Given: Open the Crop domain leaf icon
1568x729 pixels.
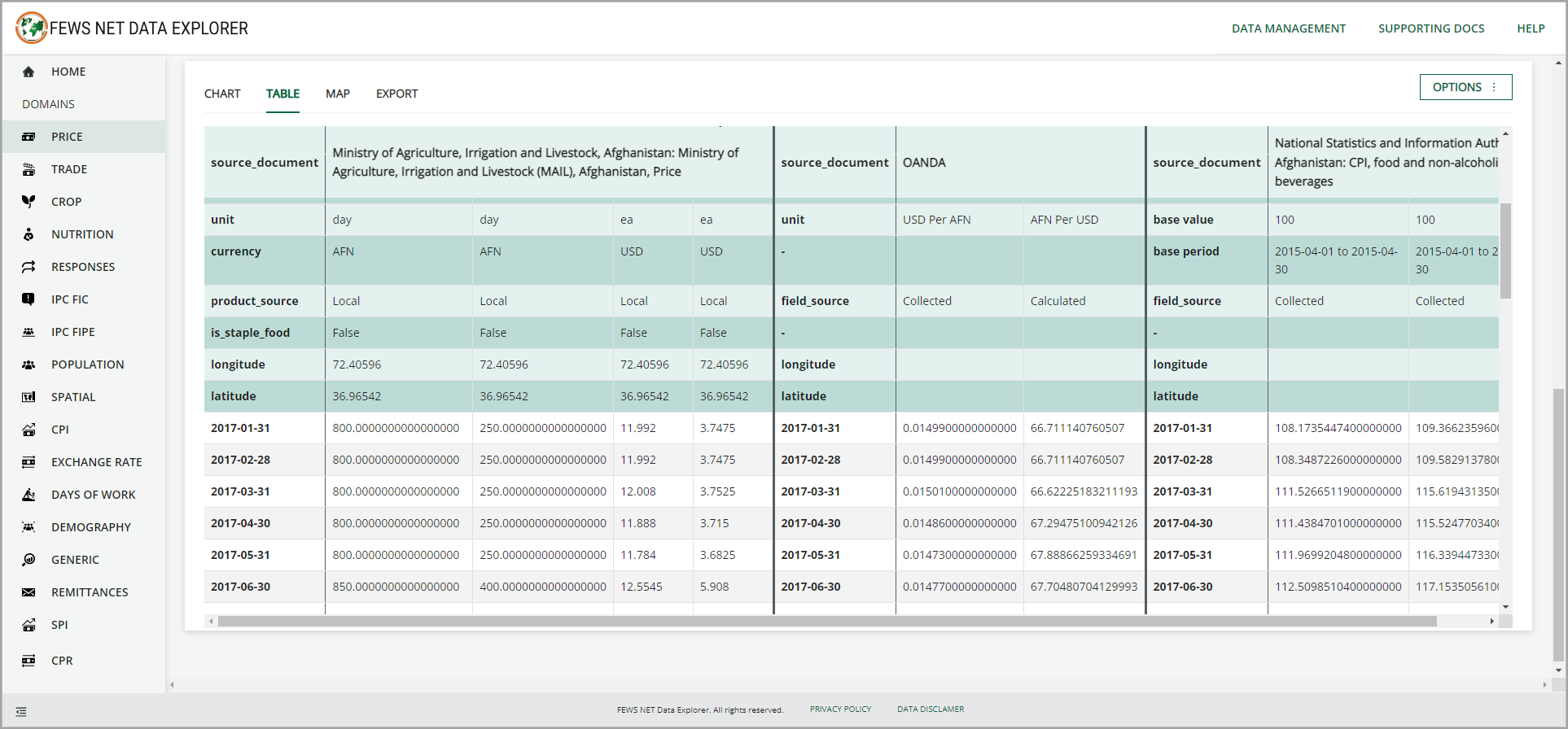Looking at the screenshot, I should 28,202.
